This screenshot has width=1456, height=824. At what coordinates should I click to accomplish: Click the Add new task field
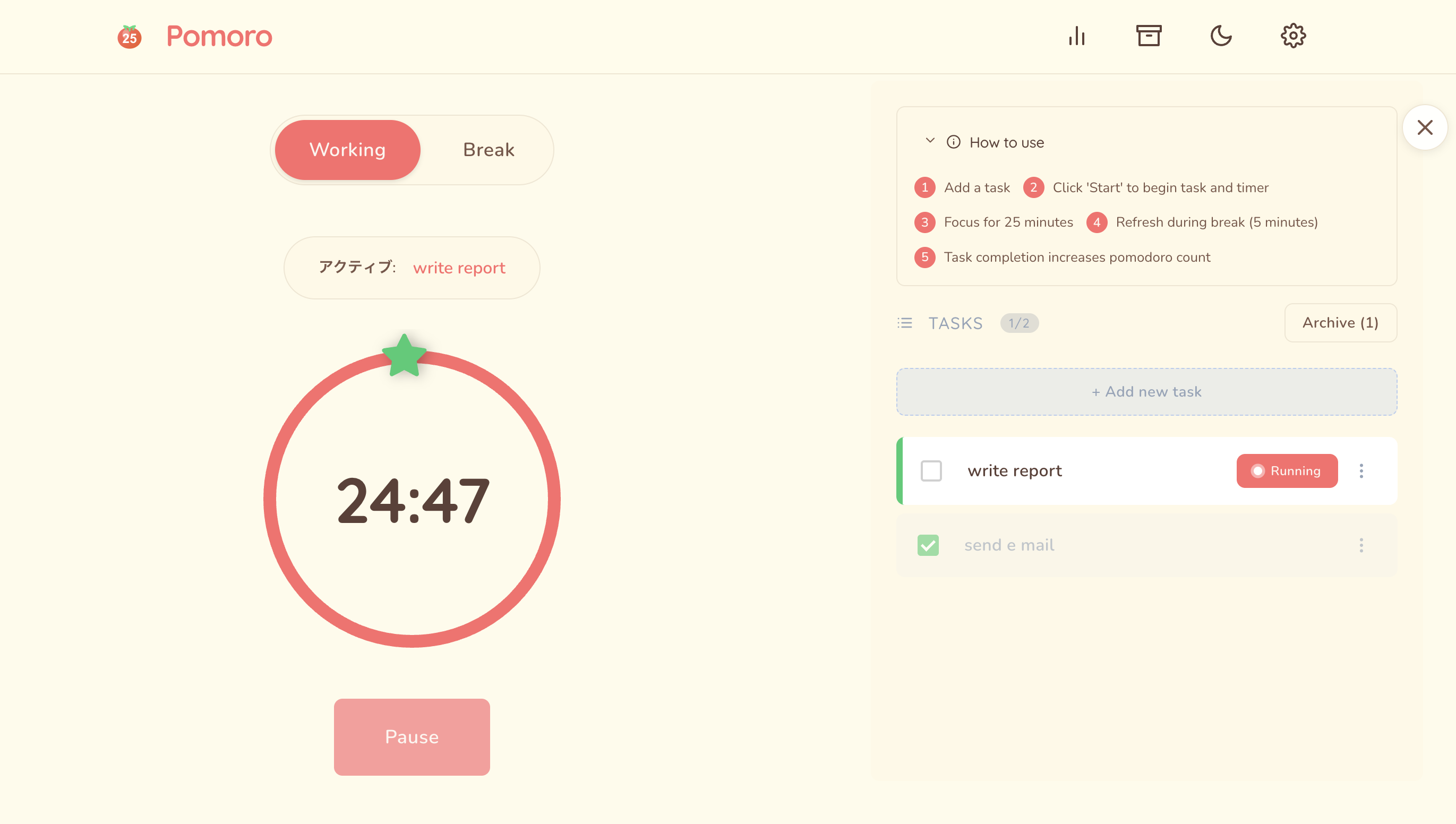(x=1146, y=391)
